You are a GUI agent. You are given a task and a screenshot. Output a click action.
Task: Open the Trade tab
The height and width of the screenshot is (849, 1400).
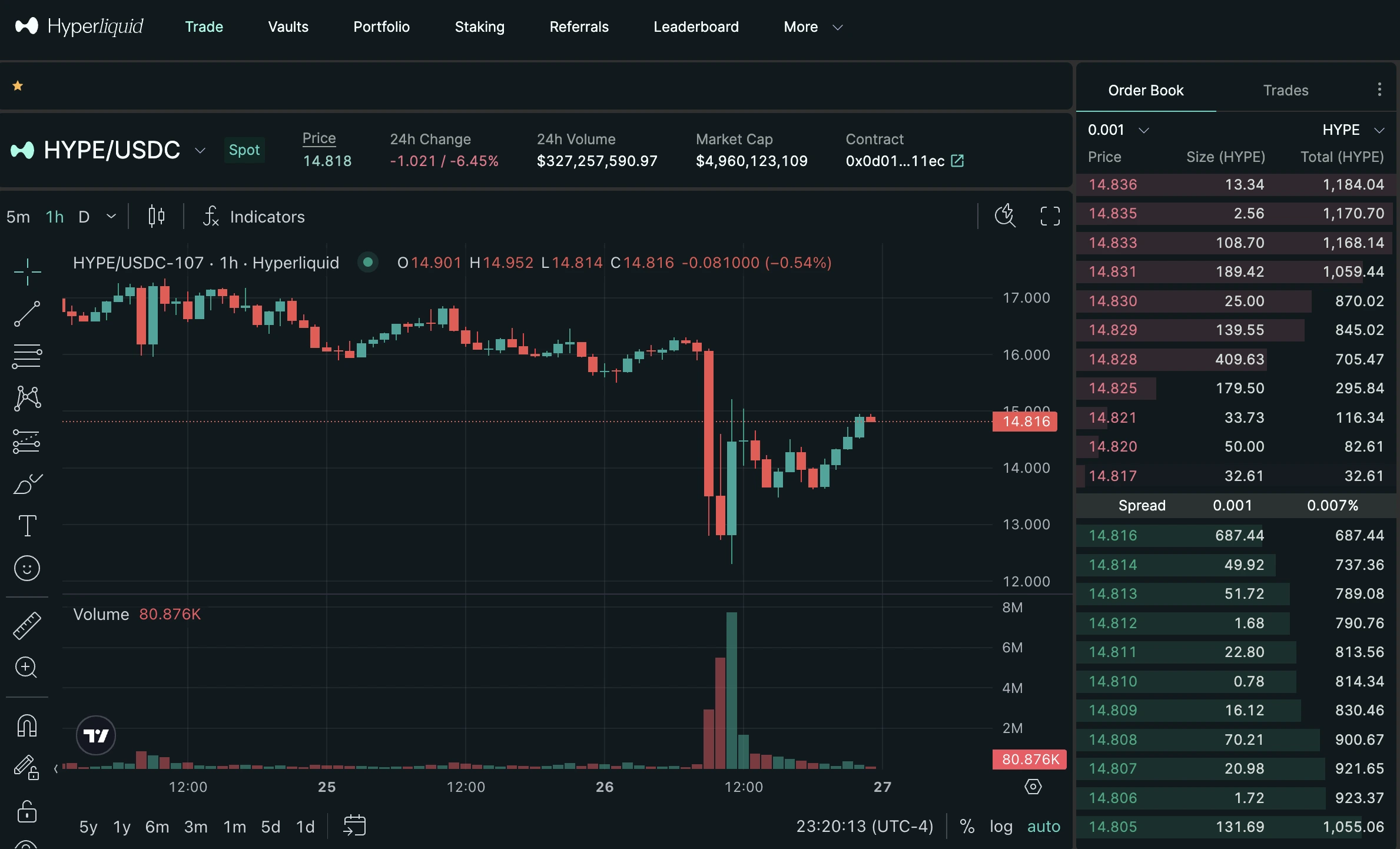[x=204, y=26]
